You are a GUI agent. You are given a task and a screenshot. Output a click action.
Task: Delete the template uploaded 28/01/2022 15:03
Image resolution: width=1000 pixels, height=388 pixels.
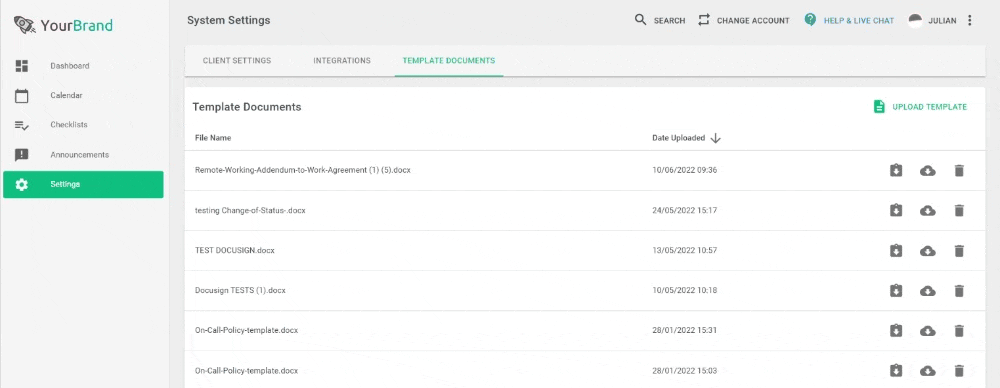[959, 371]
